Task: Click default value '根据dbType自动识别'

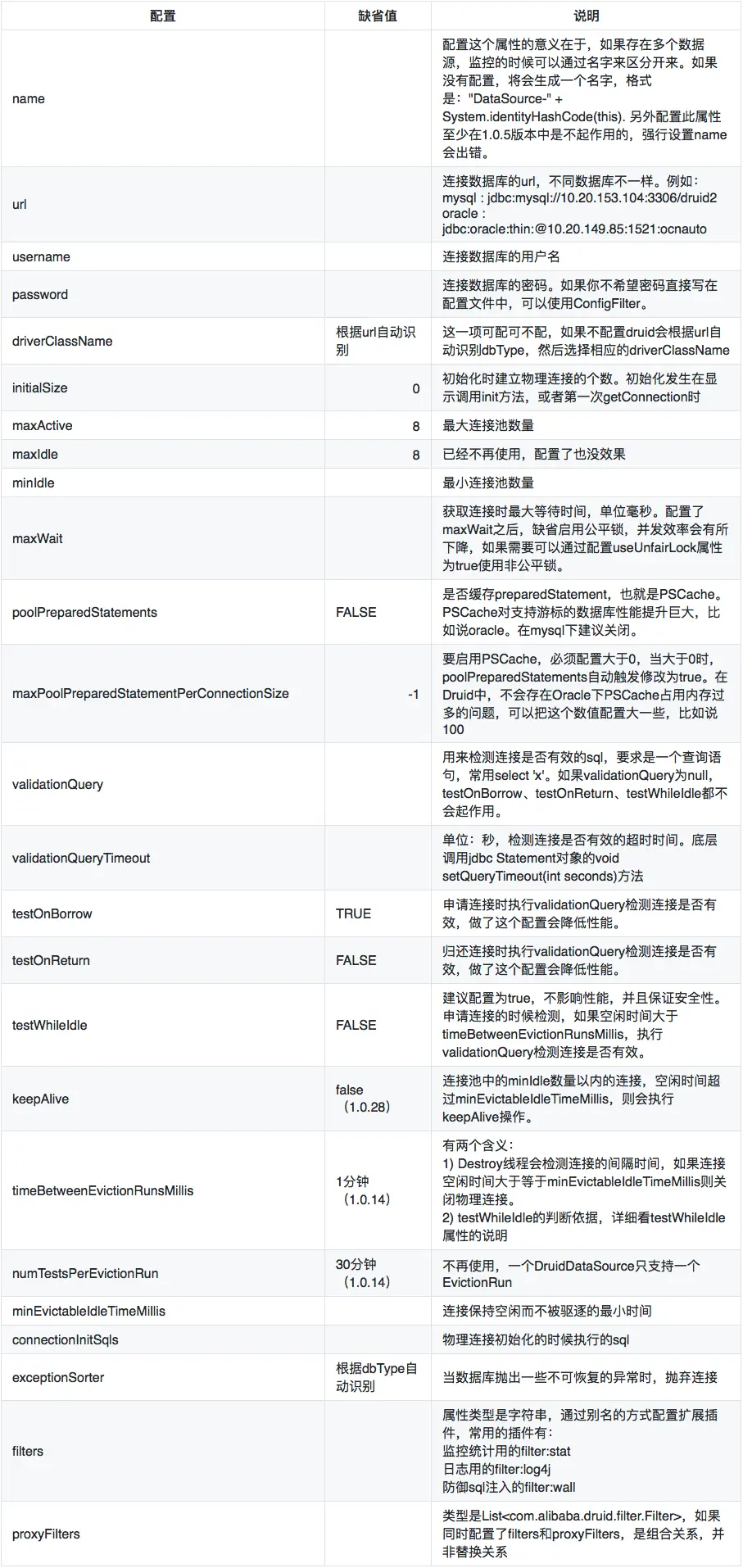Action: click(376, 1377)
